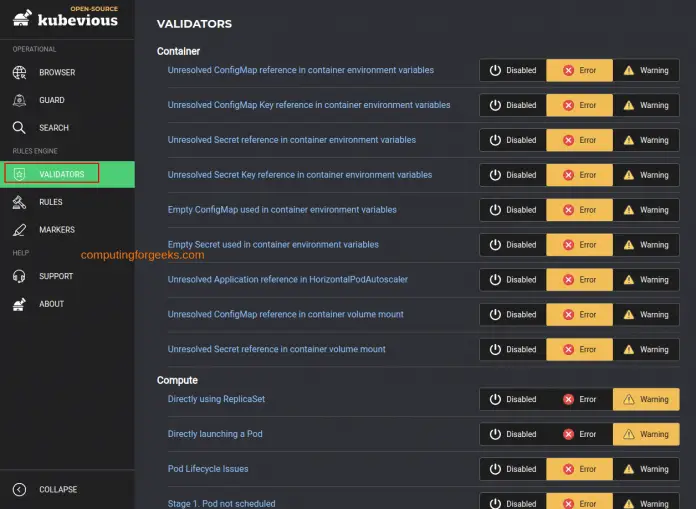The height and width of the screenshot is (509, 696).
Task: Open the Markers menu label
Action: 57,230
